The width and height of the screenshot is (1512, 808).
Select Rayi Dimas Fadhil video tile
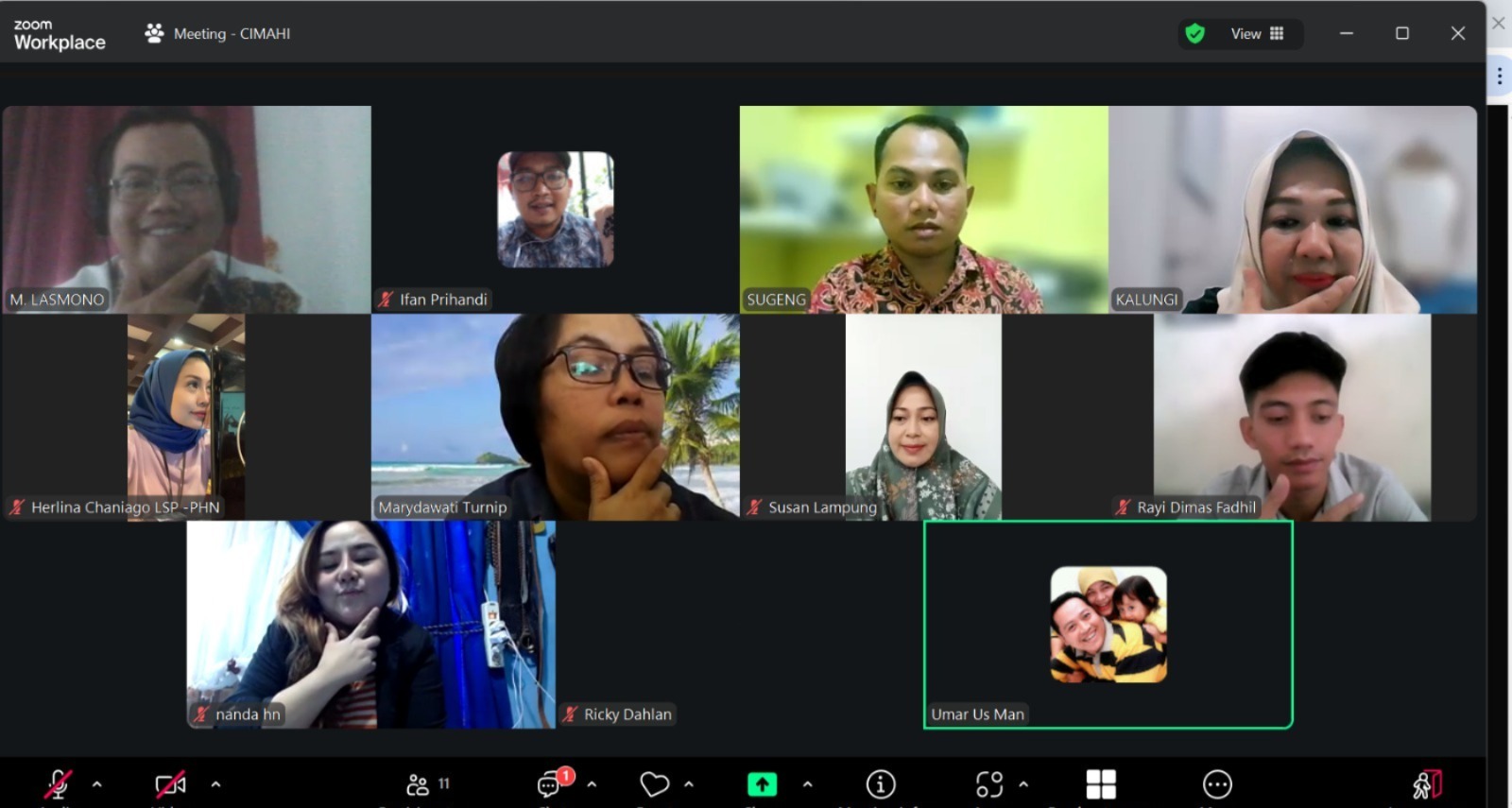(x=1292, y=417)
